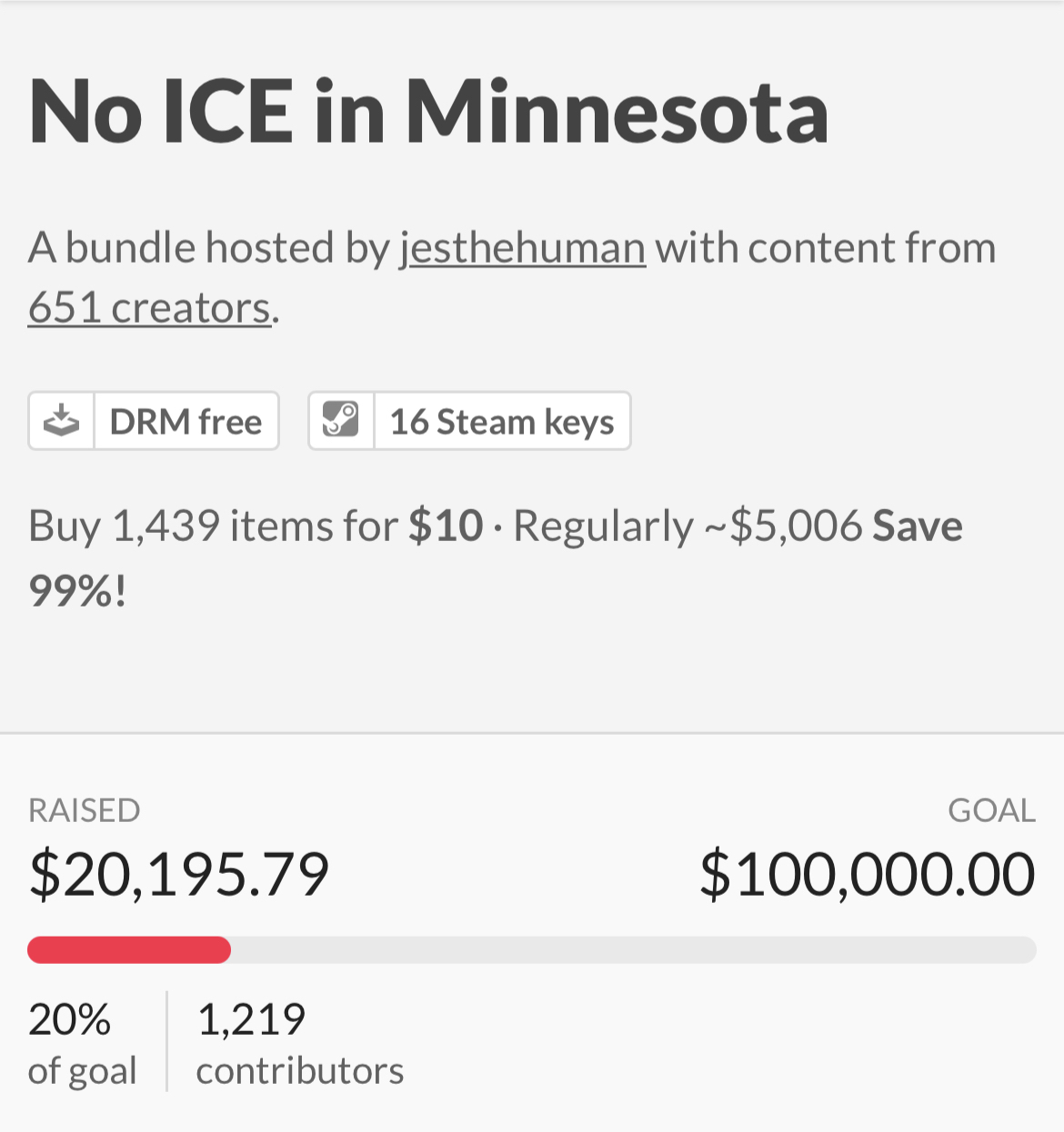1064x1132 pixels.
Task: Click the Buy 1,439 items text
Action: 213,526
